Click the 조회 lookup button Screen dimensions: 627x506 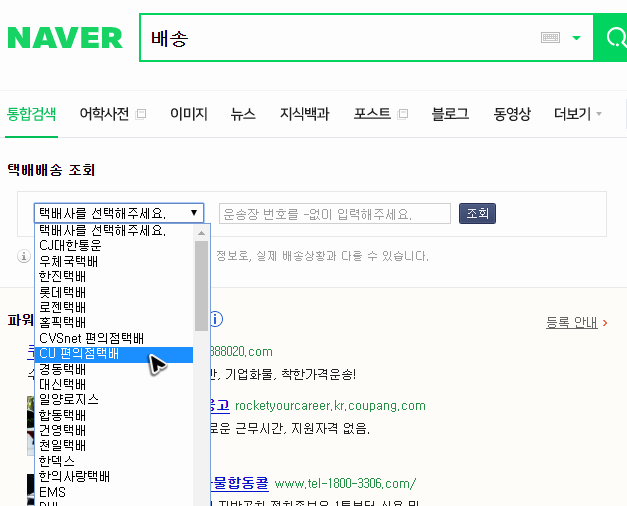477,213
